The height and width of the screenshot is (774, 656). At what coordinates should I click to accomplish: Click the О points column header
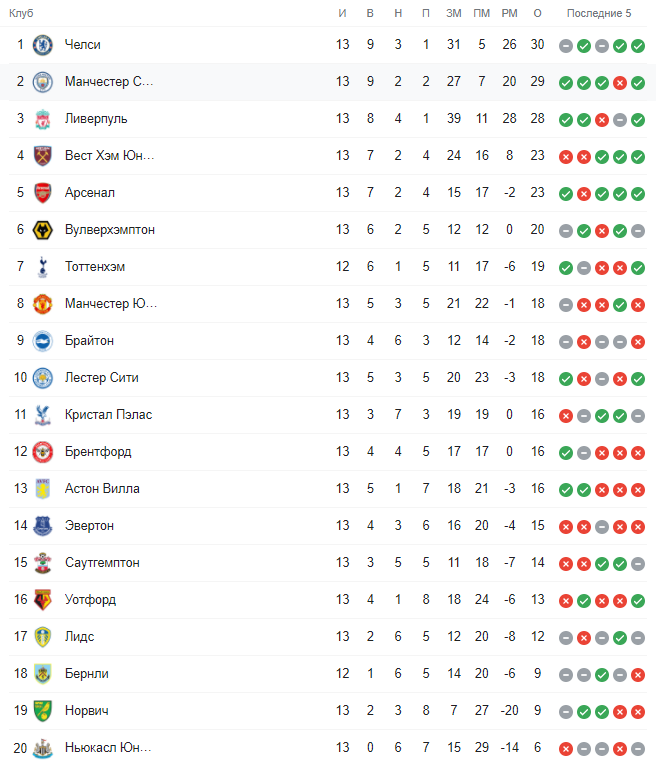537,13
